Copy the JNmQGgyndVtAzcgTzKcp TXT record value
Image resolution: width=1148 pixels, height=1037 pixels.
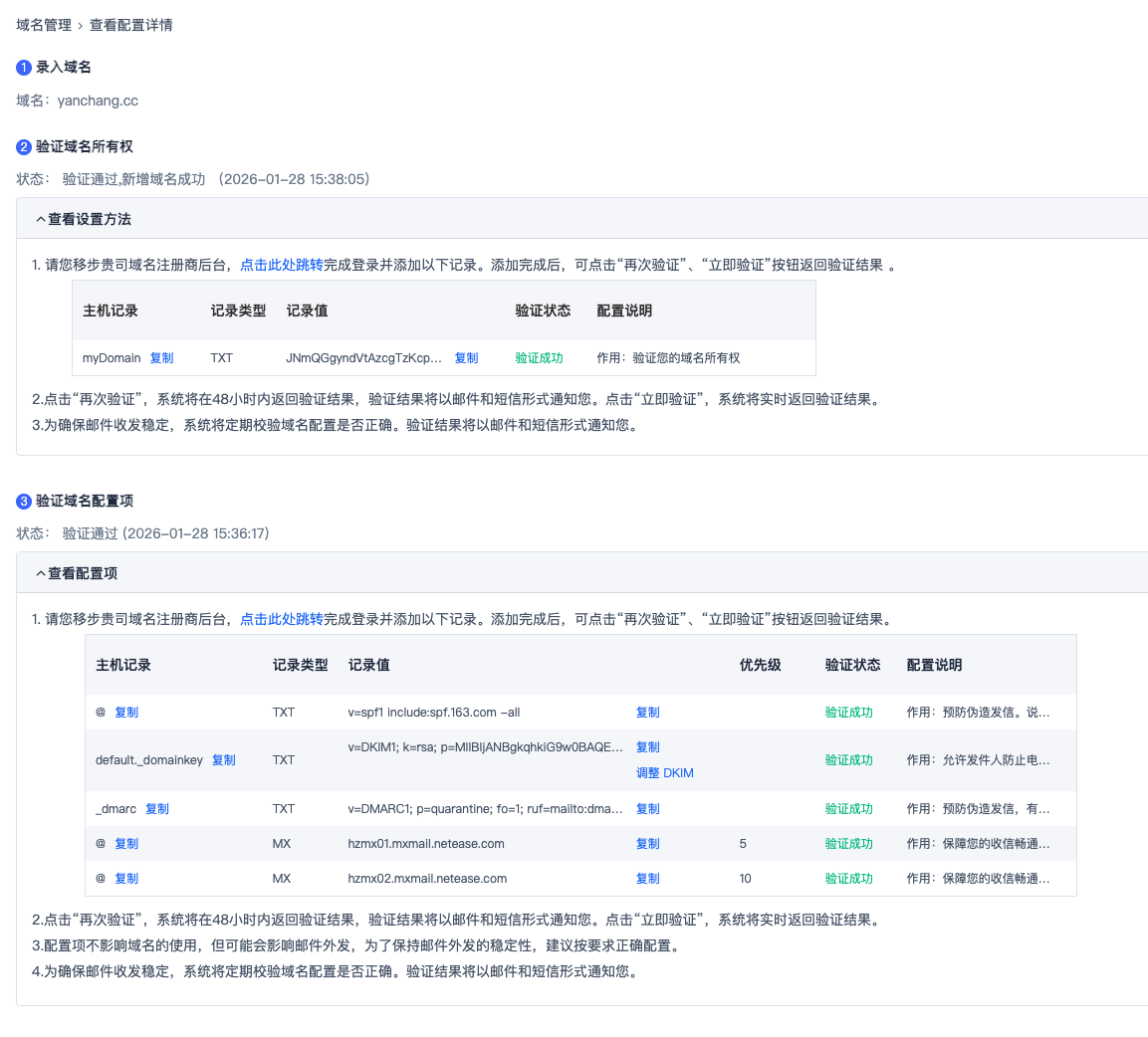466,358
